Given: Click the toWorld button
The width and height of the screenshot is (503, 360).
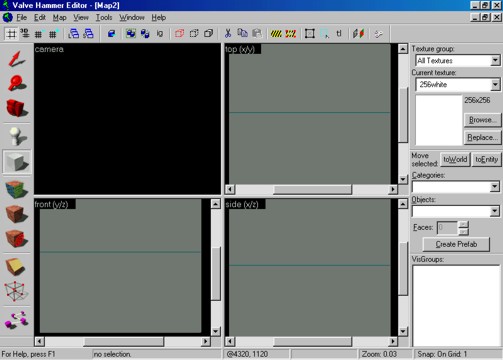Looking at the screenshot, I should [x=455, y=159].
